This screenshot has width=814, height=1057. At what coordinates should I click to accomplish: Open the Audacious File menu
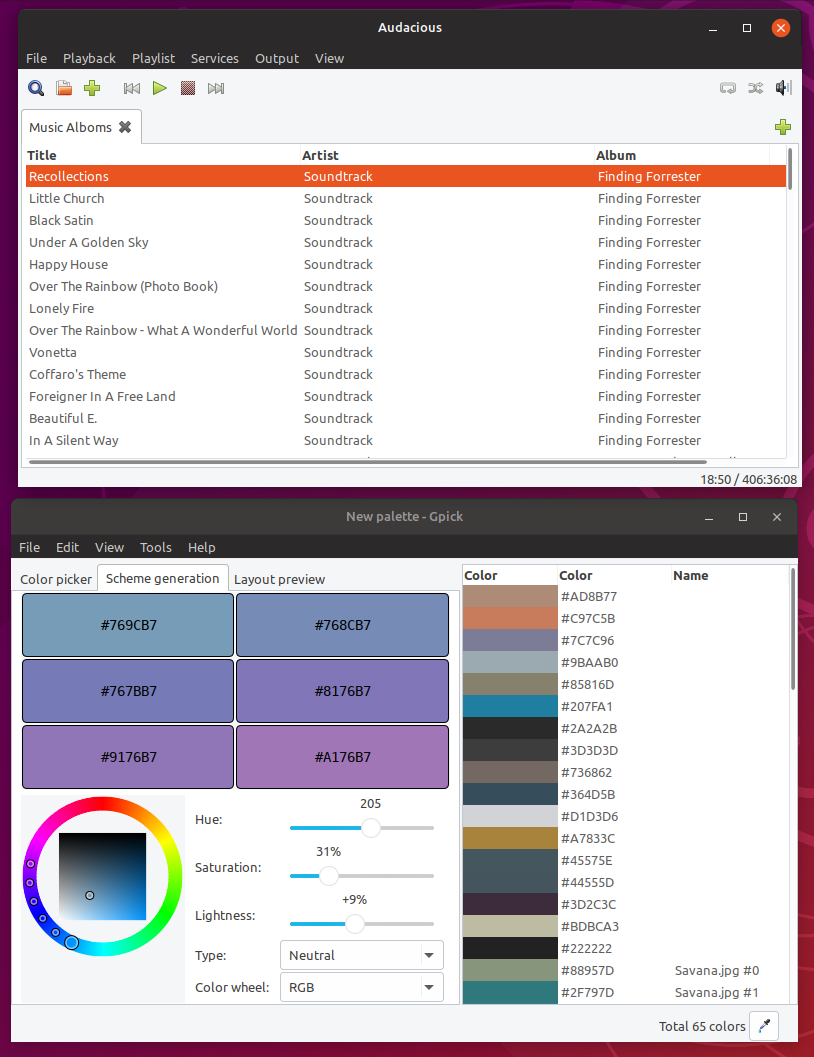pyautogui.click(x=36, y=59)
